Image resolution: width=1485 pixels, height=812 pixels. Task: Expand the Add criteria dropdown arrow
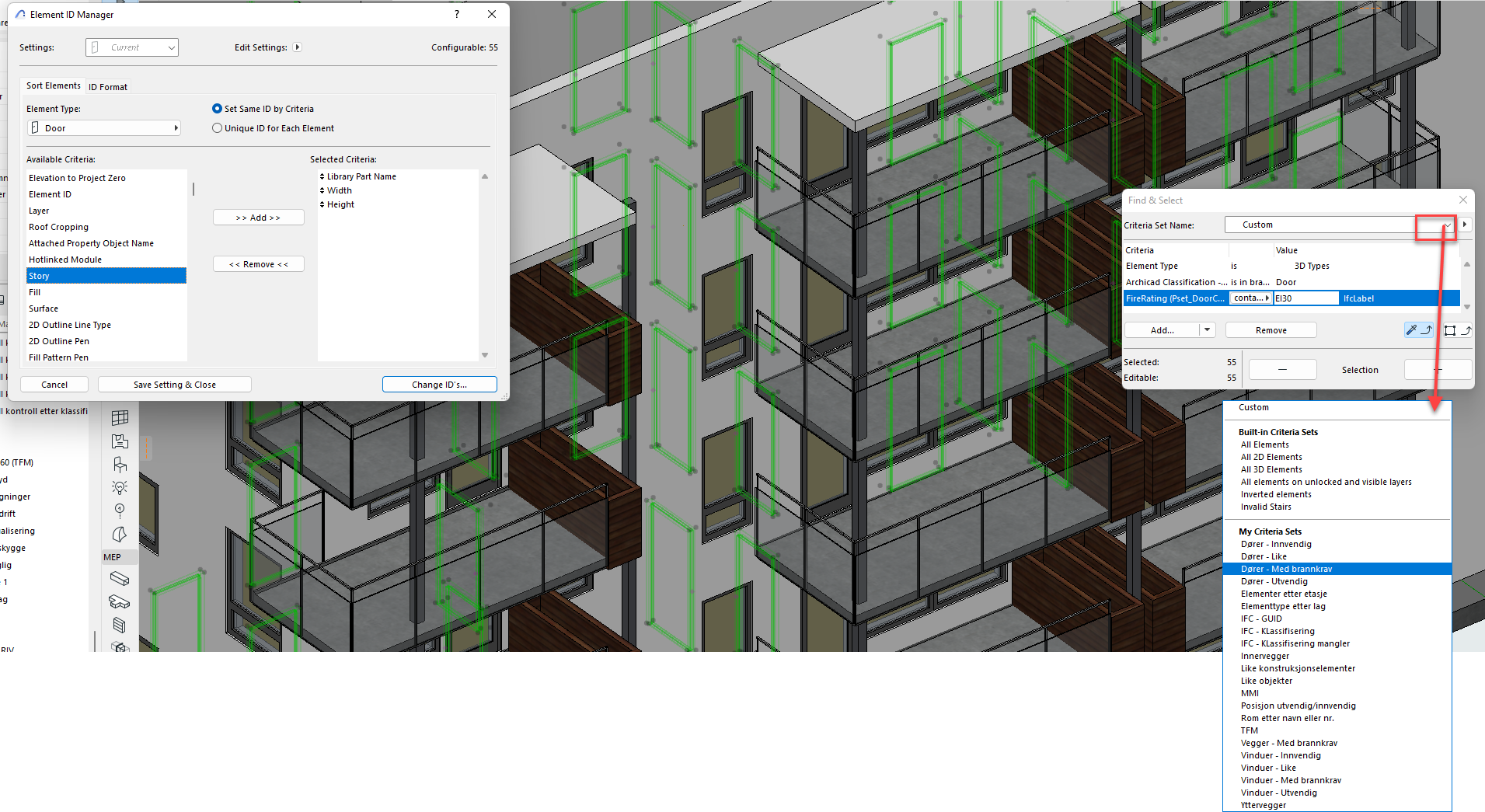[x=1207, y=330]
